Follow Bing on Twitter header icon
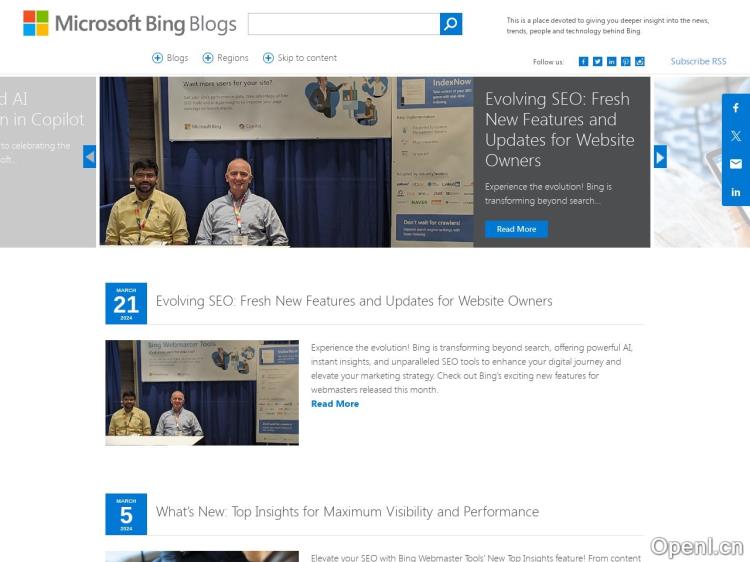The width and height of the screenshot is (750, 562). point(597,61)
